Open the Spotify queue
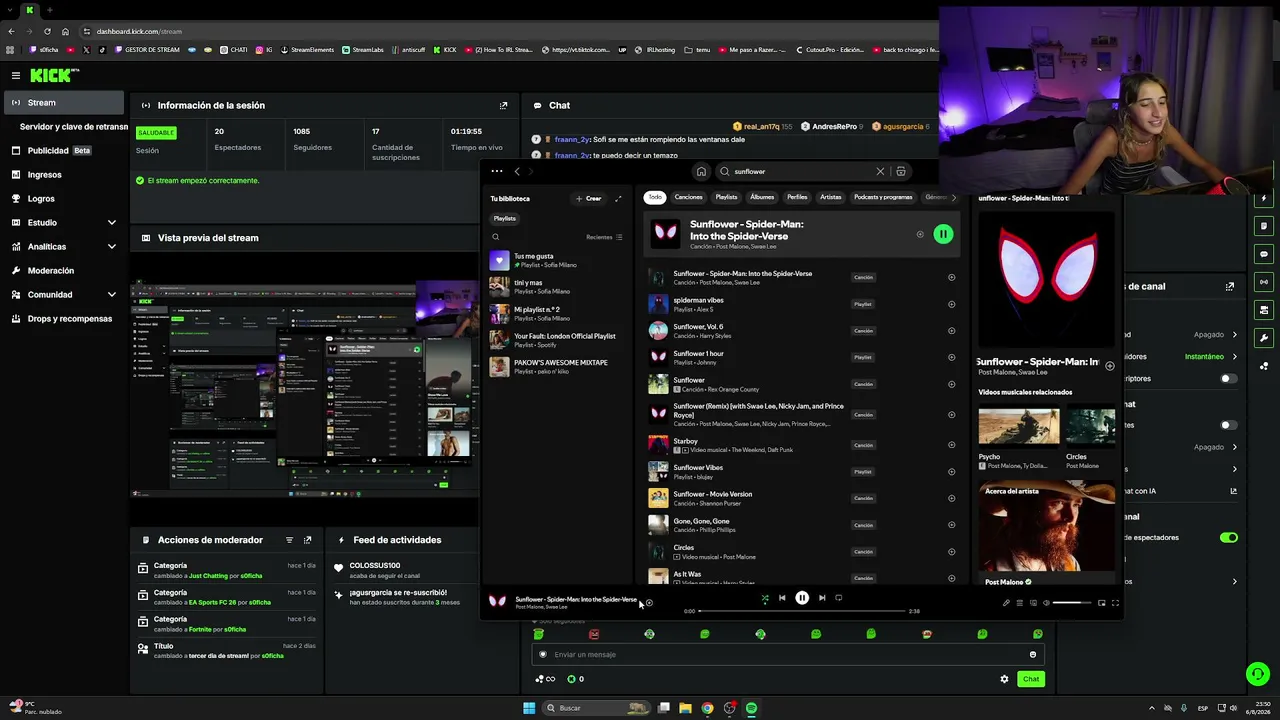The height and width of the screenshot is (720, 1280). [x=1020, y=603]
